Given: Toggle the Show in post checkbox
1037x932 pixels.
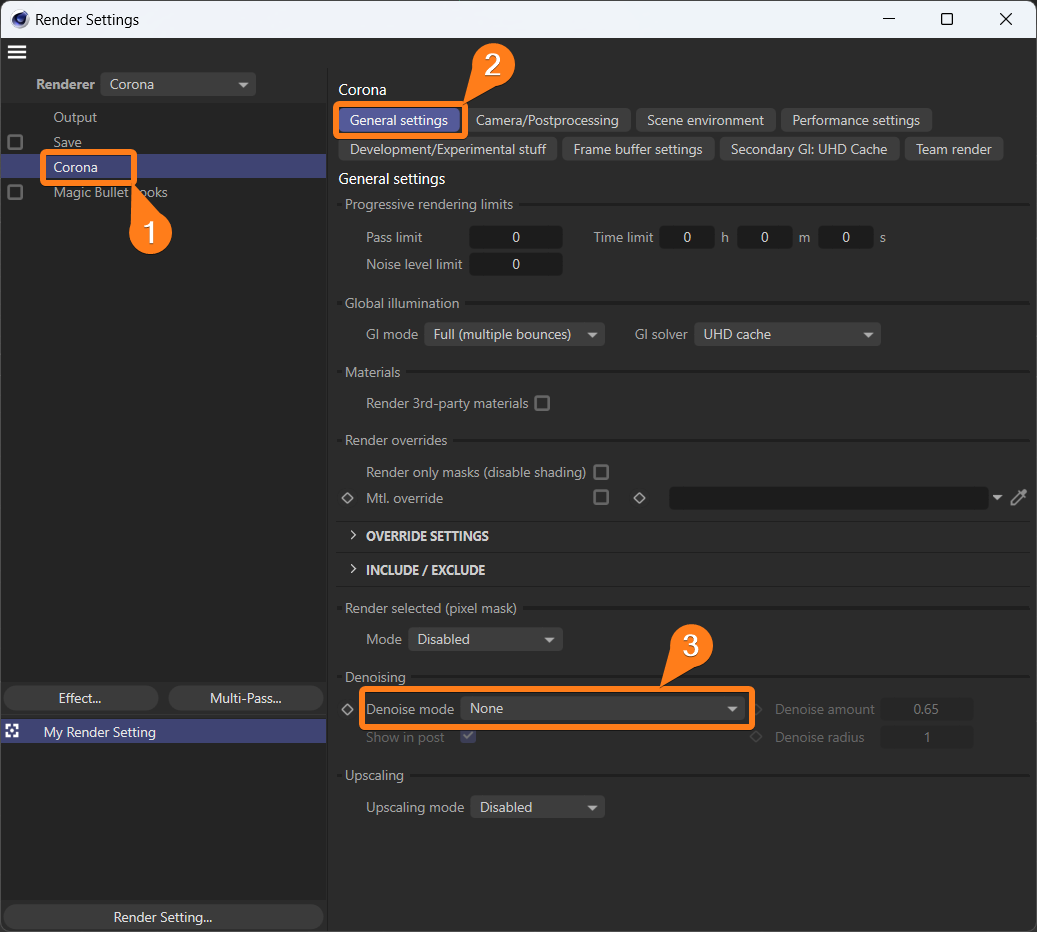Looking at the screenshot, I should [468, 736].
